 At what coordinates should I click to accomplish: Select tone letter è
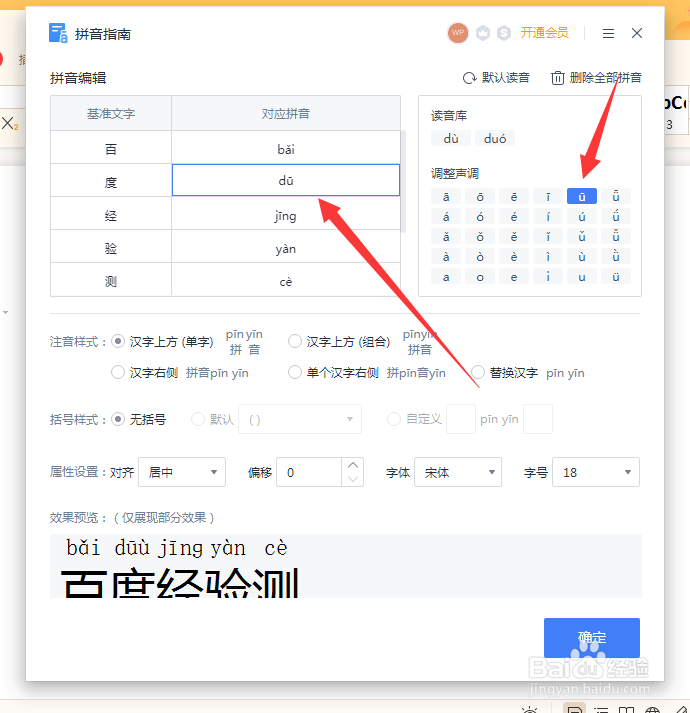pos(514,256)
